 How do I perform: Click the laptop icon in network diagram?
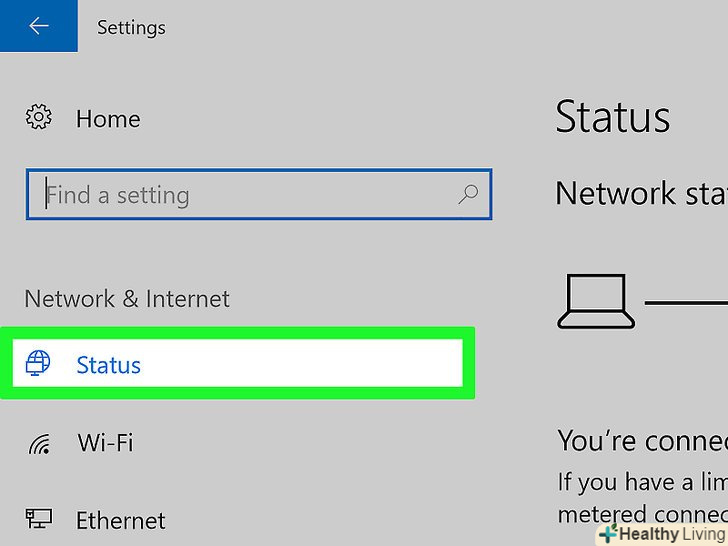pos(596,302)
